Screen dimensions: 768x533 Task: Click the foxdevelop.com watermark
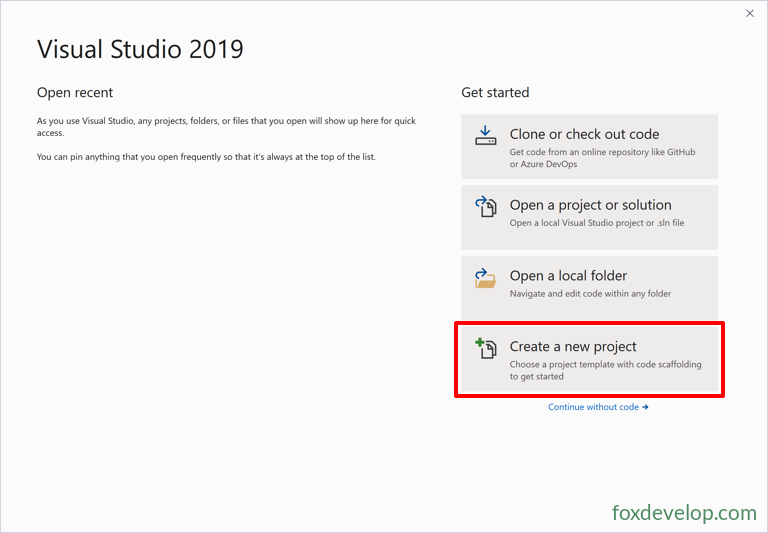pyautogui.click(x=684, y=513)
